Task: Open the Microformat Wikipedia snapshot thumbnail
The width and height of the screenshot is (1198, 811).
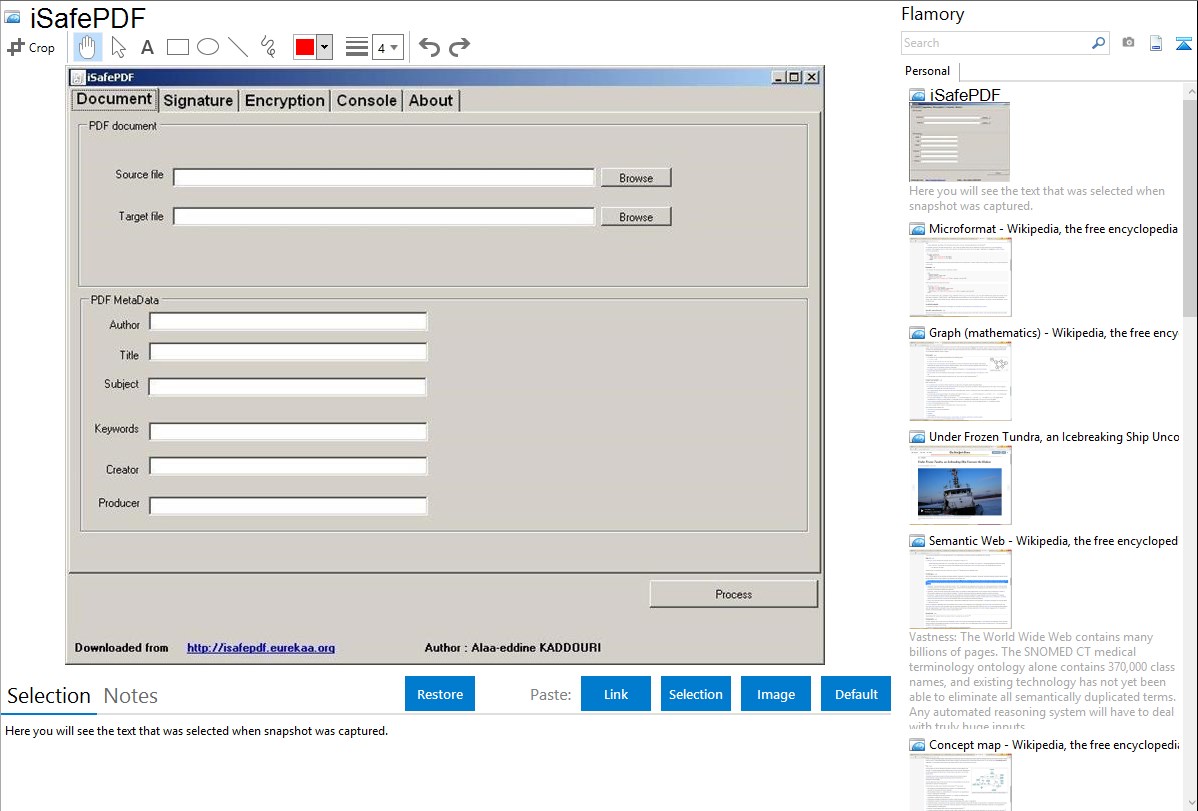Action: pyautogui.click(x=960, y=277)
